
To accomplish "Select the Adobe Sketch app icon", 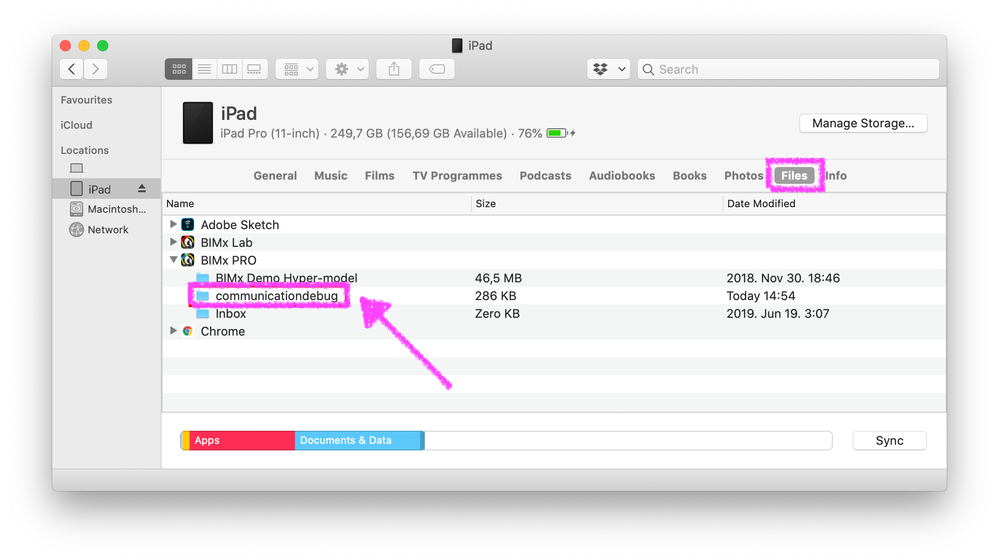I will tap(187, 224).
